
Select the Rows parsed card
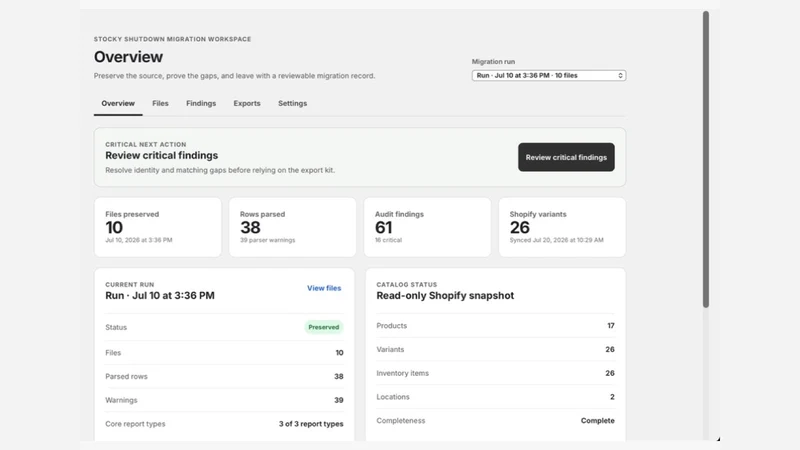click(292, 227)
